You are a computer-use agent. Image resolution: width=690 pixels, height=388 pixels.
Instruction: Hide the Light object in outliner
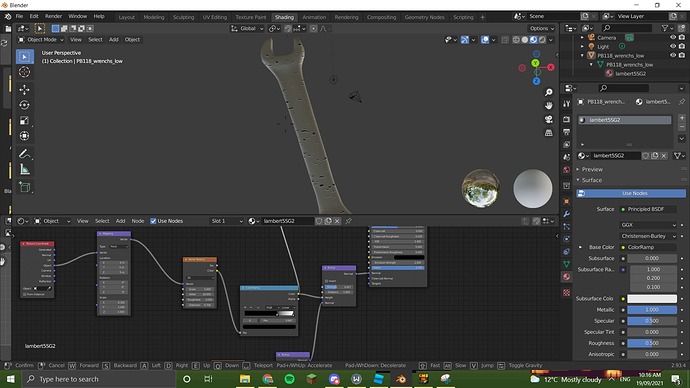point(672,46)
